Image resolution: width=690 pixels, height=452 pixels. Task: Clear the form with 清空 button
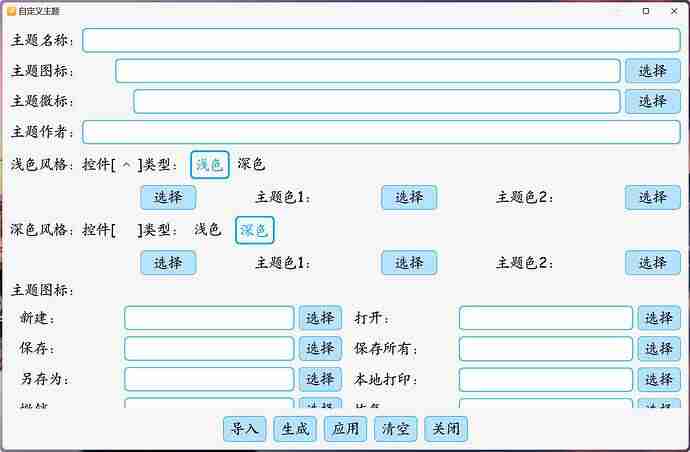[x=396, y=429]
